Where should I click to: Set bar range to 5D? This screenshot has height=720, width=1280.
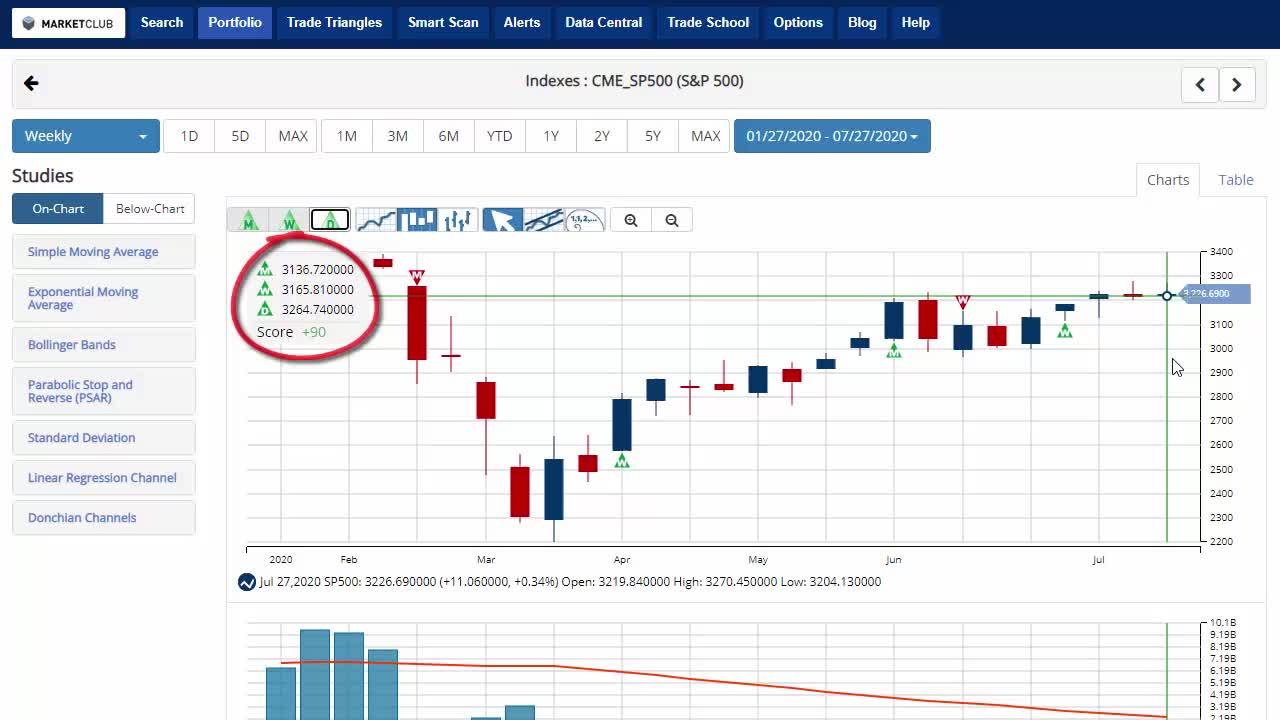pos(240,136)
